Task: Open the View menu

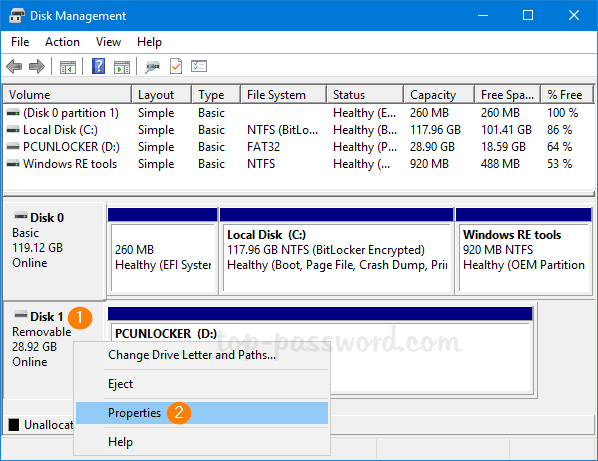Action: point(108,42)
